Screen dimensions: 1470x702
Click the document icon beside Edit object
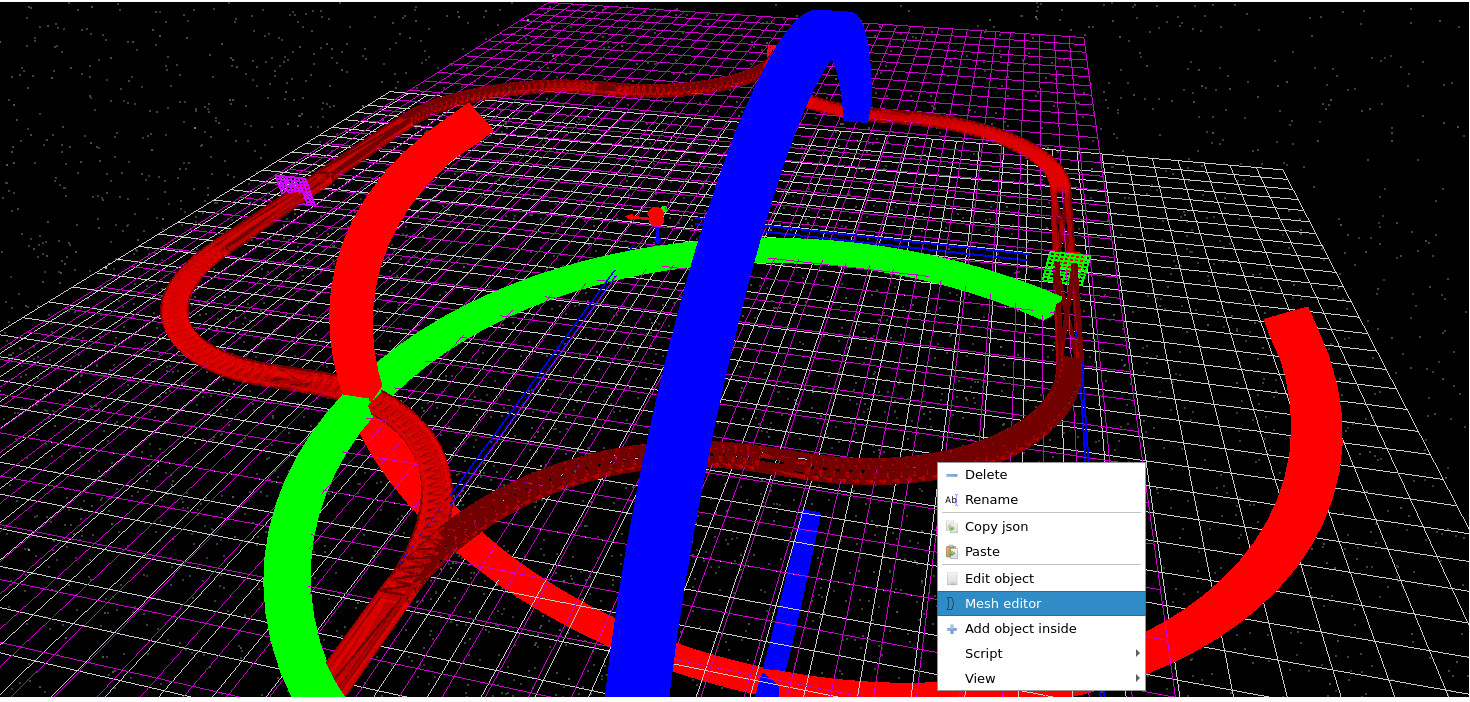[x=951, y=578]
